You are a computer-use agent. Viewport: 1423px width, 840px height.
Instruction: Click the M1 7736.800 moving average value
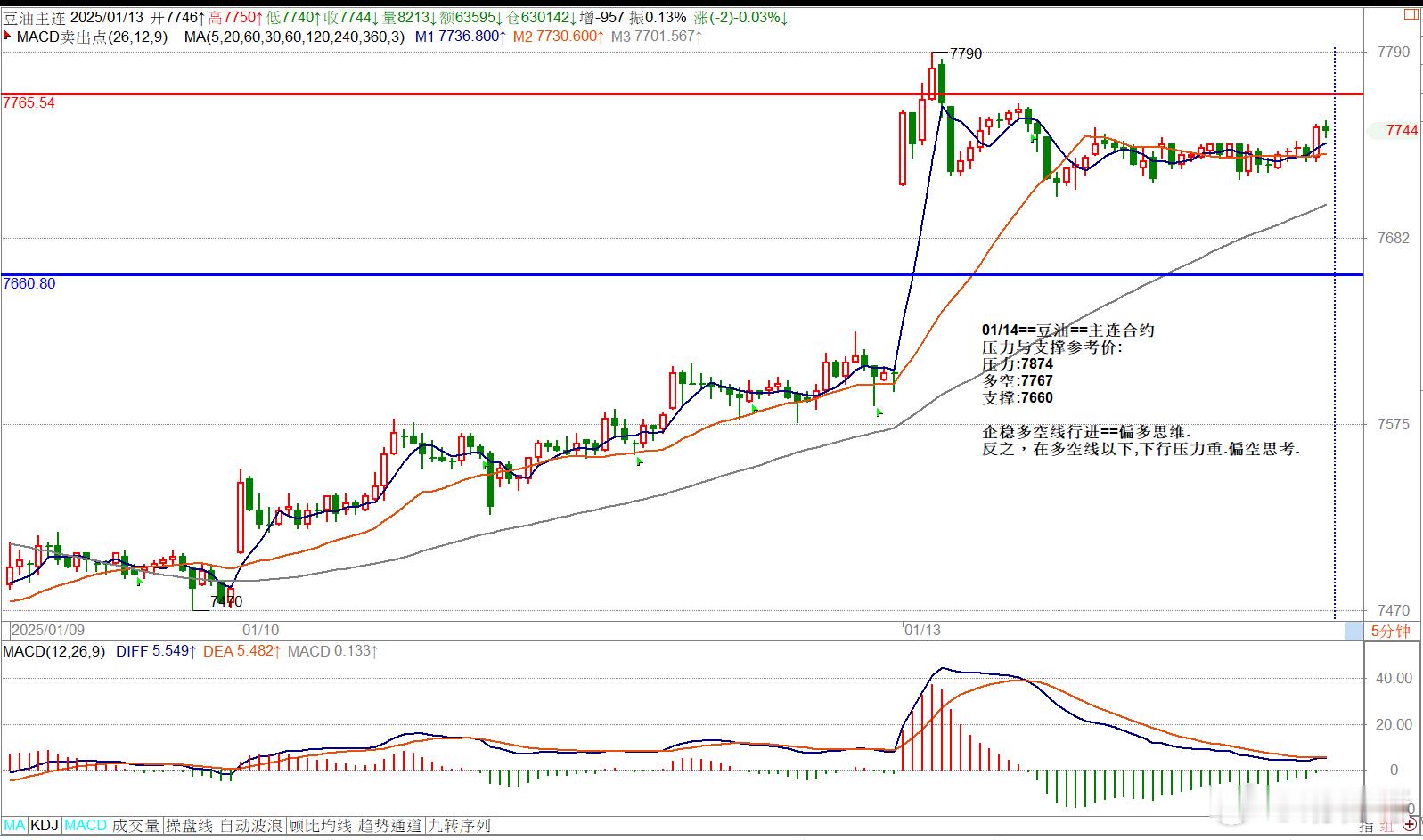coord(461,37)
